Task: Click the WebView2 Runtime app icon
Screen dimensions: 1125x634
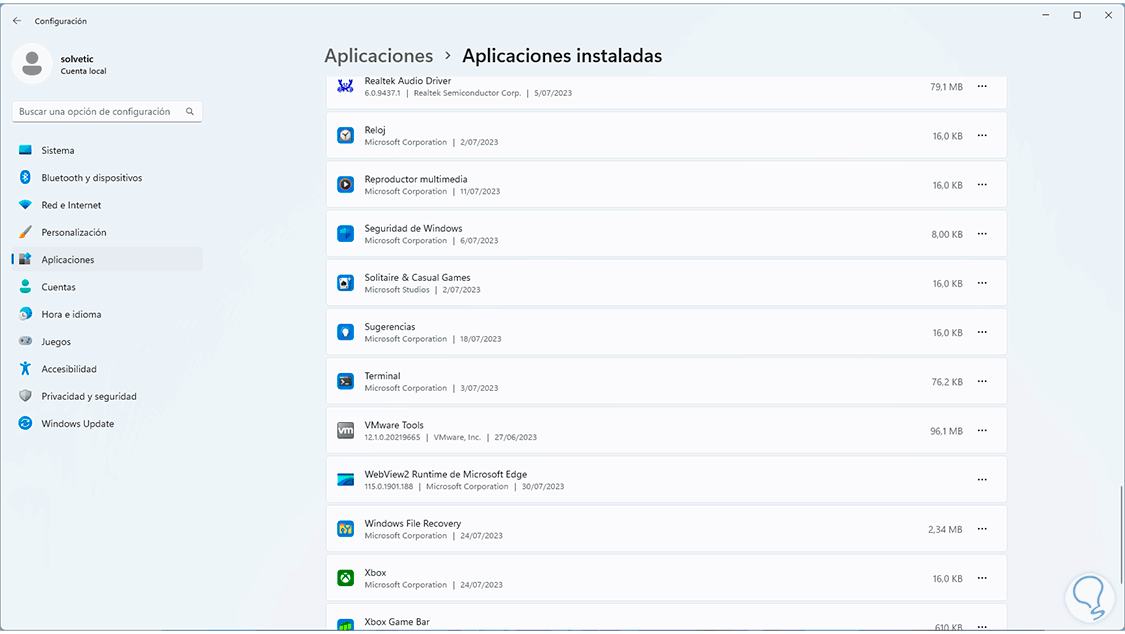Action: point(345,480)
